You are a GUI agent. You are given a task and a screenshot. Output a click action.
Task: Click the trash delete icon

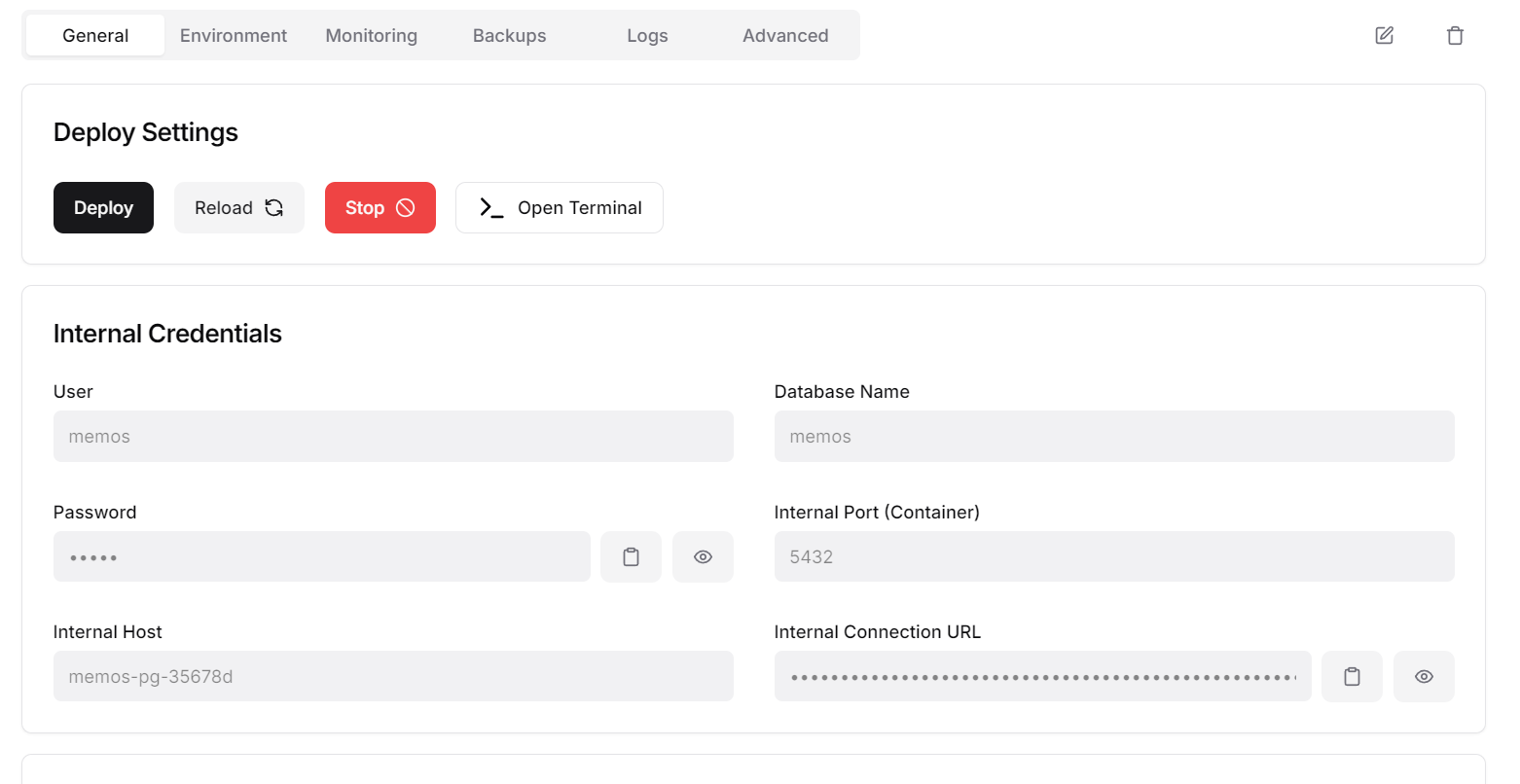(x=1455, y=36)
